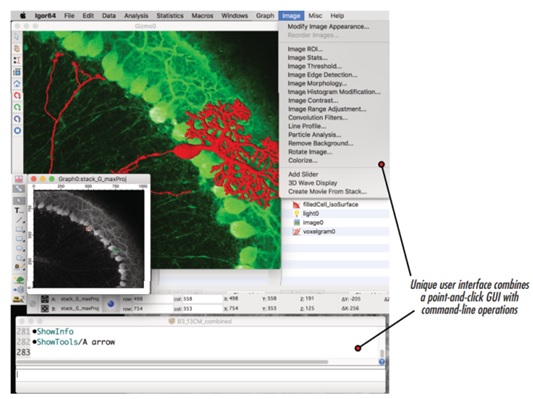Click the cursor A col field showing 558
The height and width of the screenshot is (399, 533).
197,299
